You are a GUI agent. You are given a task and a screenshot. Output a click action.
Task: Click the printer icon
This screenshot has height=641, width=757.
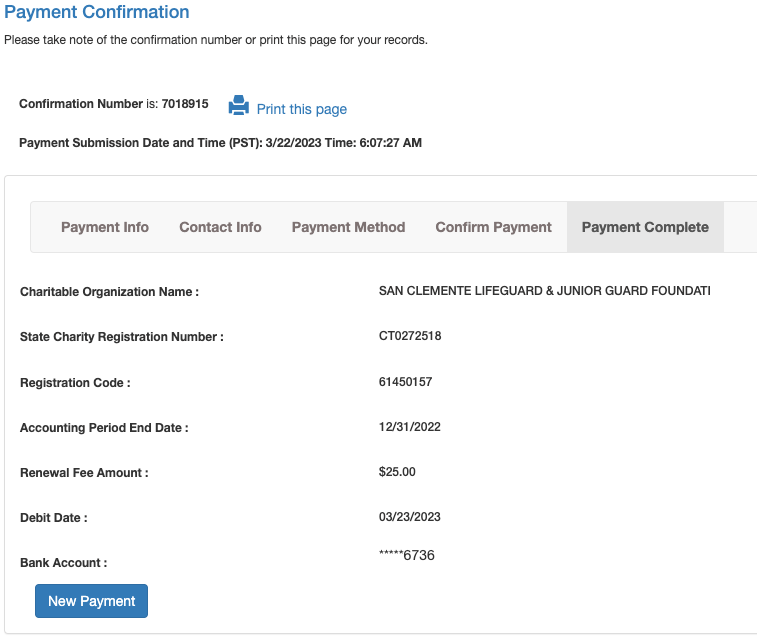[238, 106]
